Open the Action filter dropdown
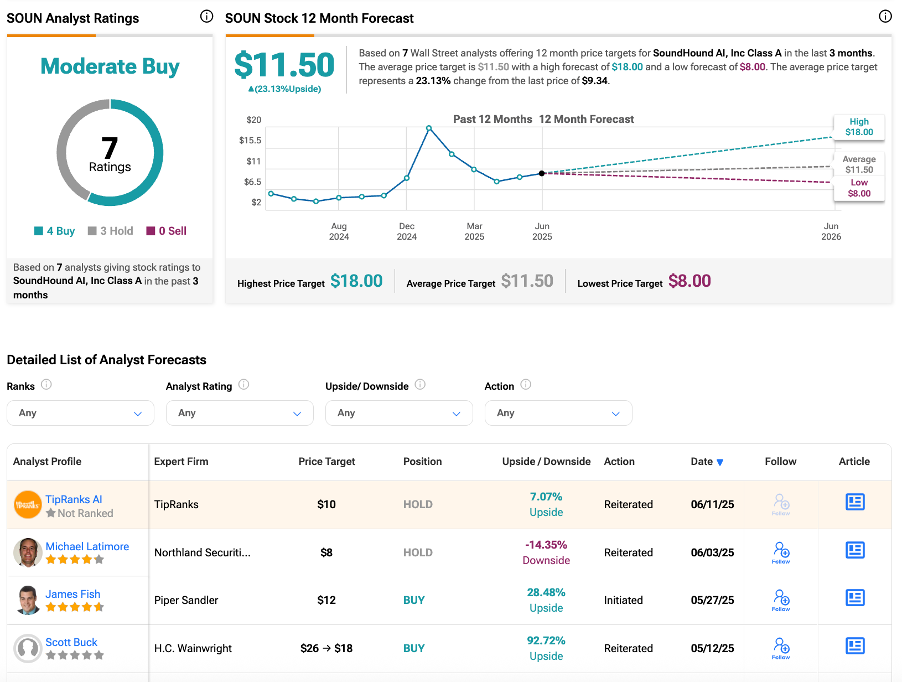This screenshot has width=902, height=682. click(559, 413)
